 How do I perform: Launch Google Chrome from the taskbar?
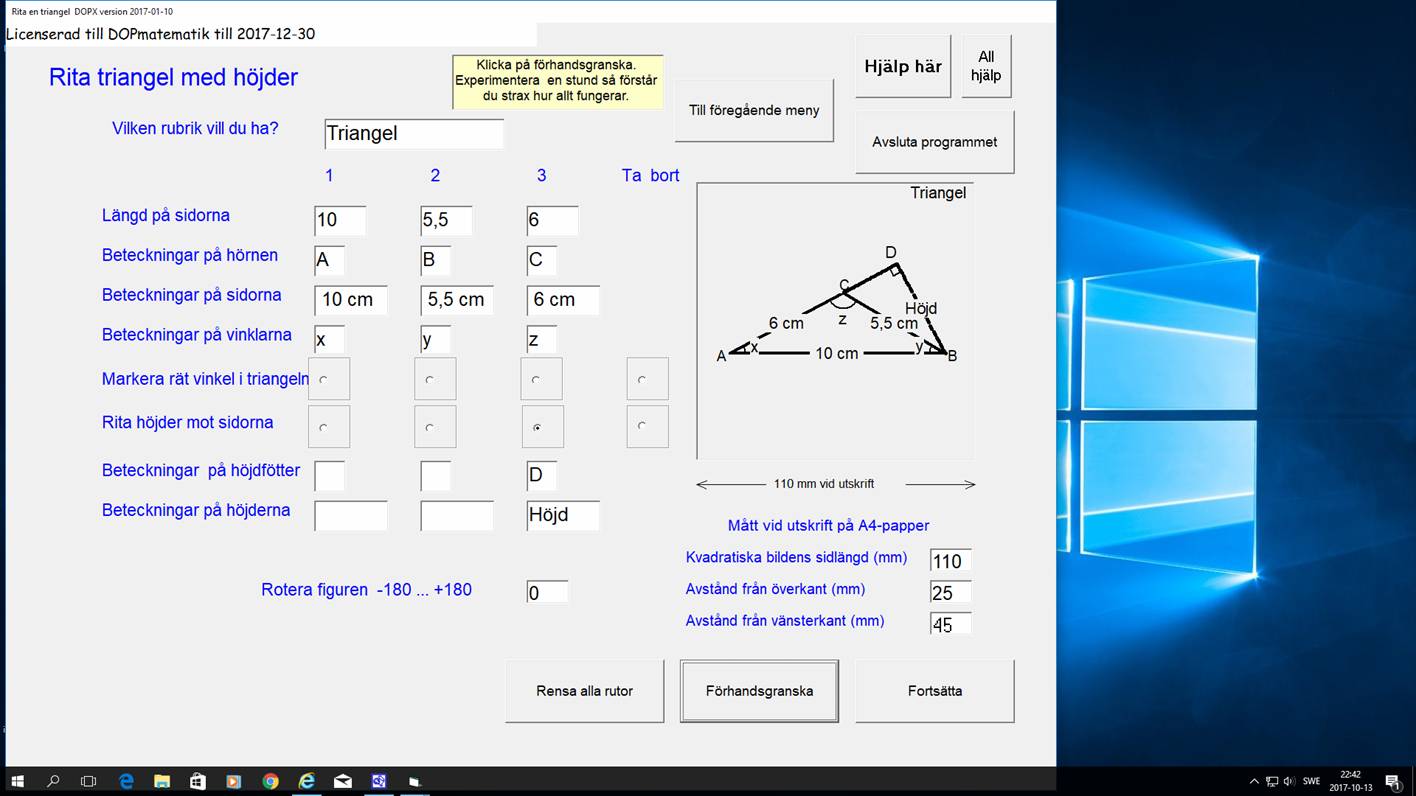[270, 781]
